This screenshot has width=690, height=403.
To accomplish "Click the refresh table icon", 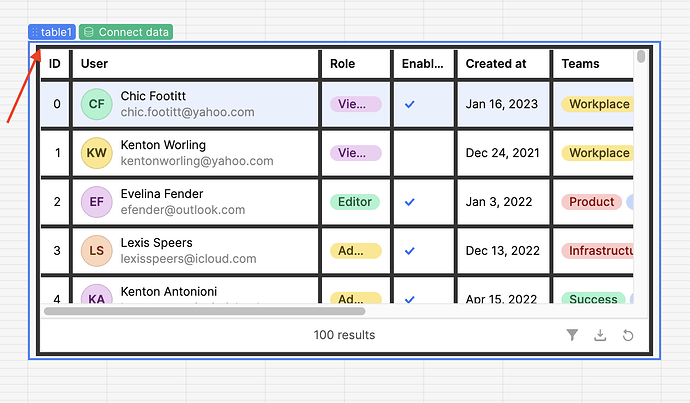I will coord(628,335).
